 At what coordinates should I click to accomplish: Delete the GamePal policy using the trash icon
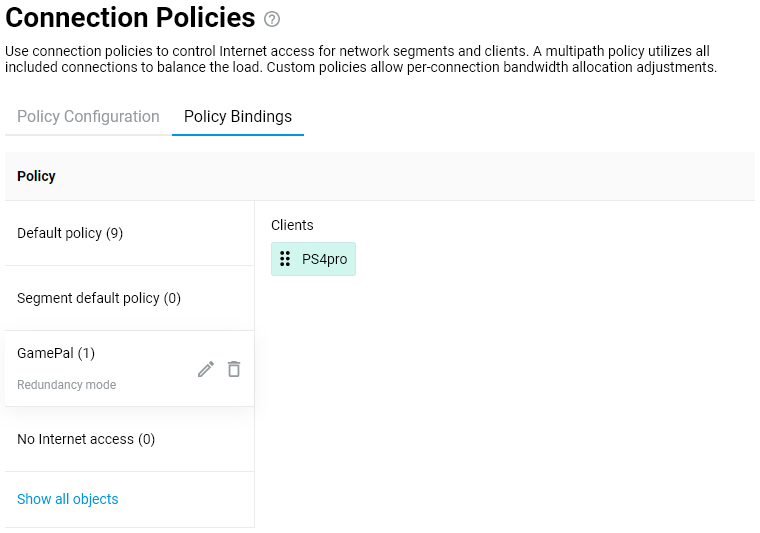(x=234, y=369)
